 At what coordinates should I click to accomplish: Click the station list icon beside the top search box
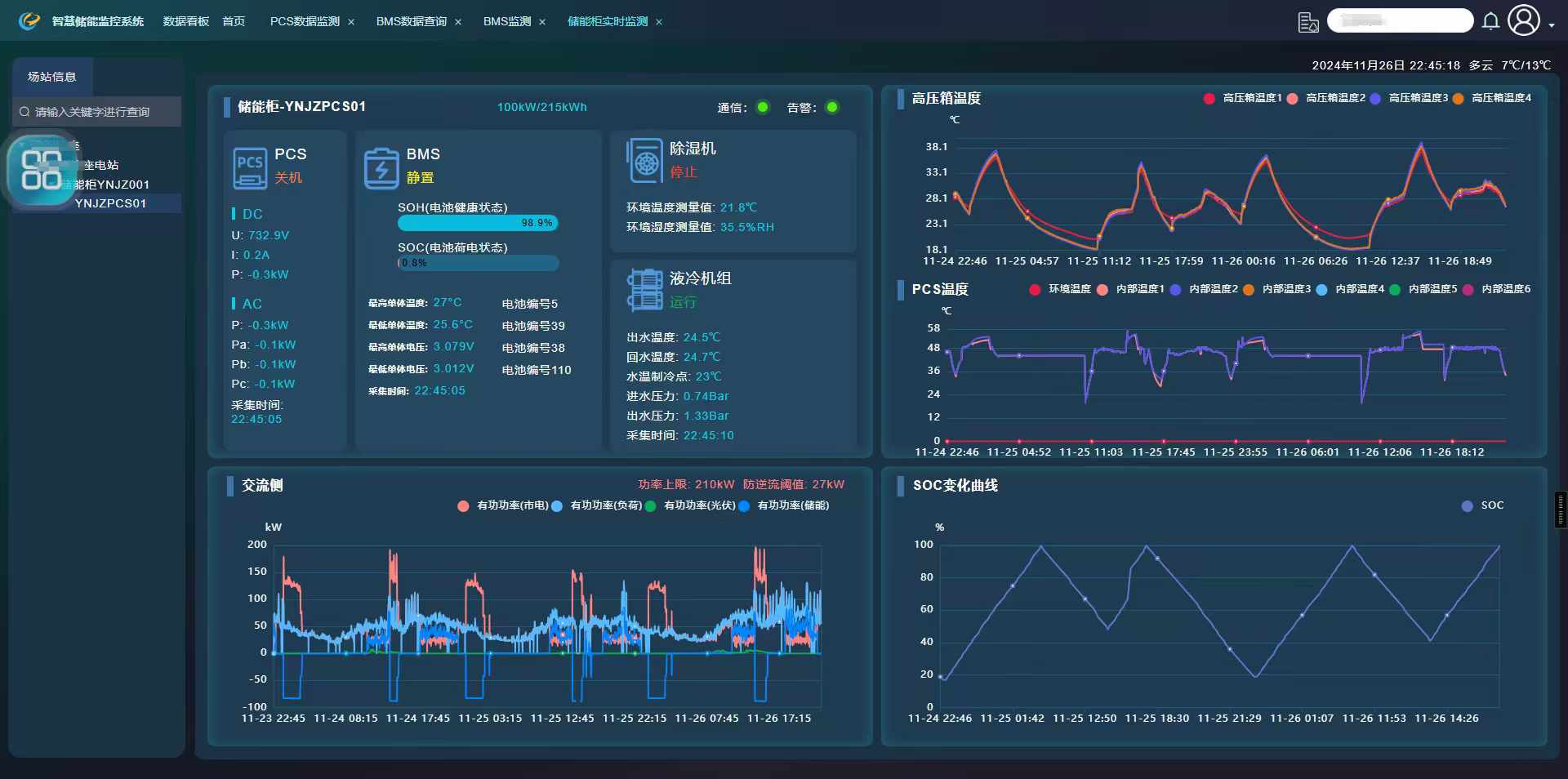[x=1308, y=22]
